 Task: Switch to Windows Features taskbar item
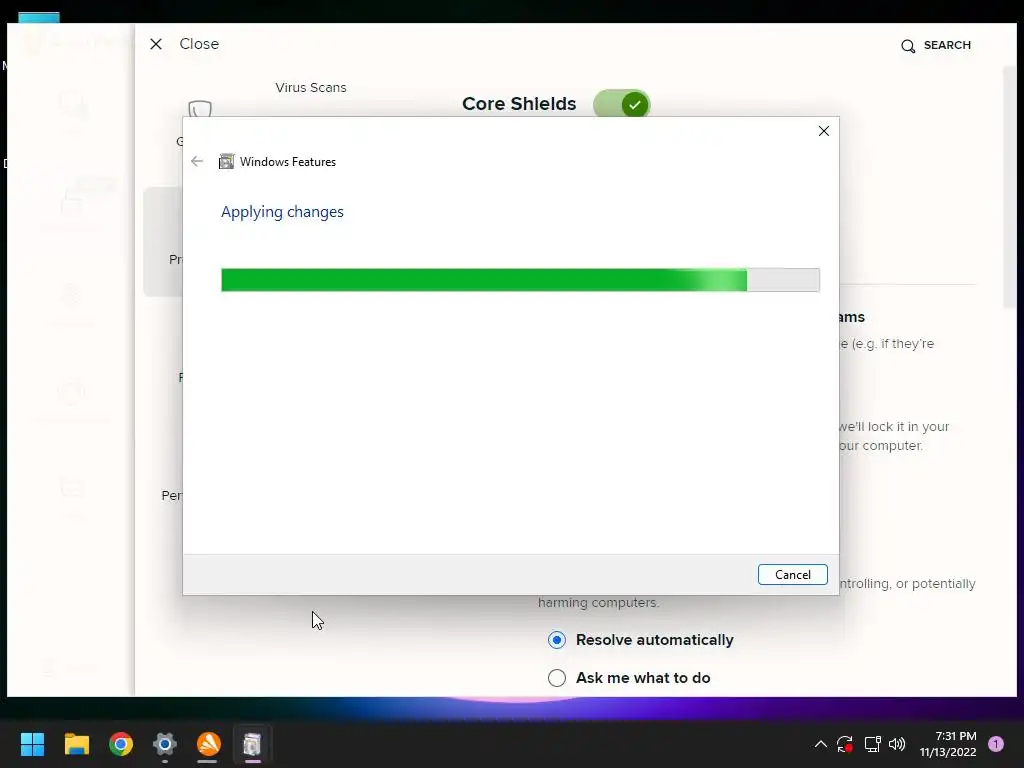(252, 744)
